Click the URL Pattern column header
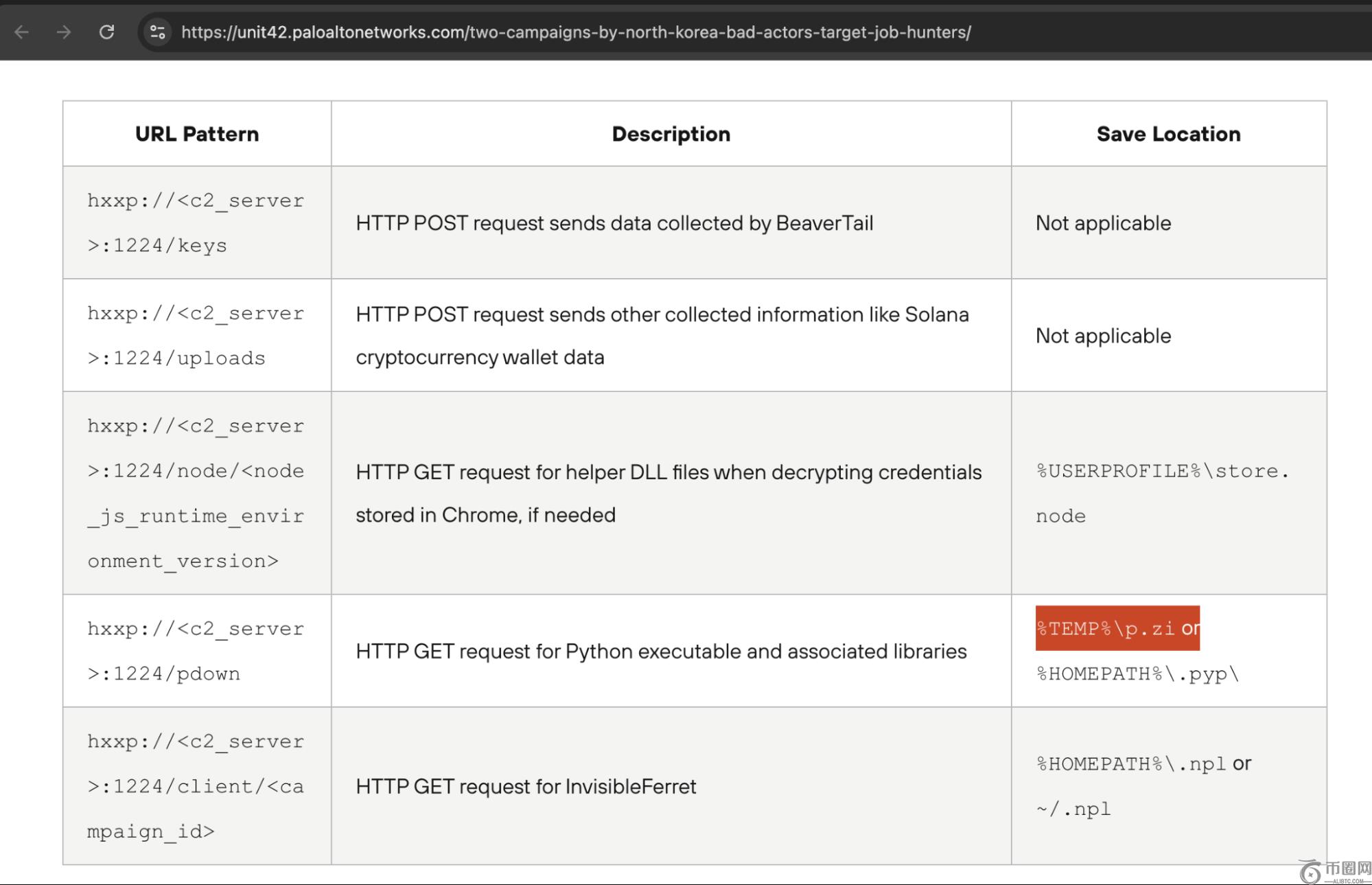Image resolution: width=1372 pixels, height=885 pixels. (197, 134)
